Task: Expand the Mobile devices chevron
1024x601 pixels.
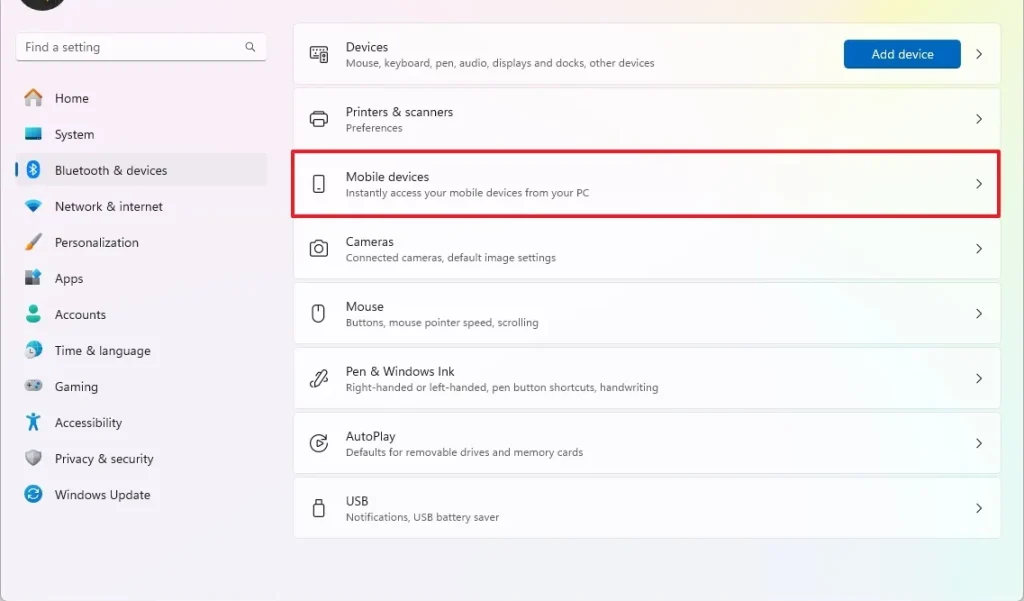Action: coord(979,184)
